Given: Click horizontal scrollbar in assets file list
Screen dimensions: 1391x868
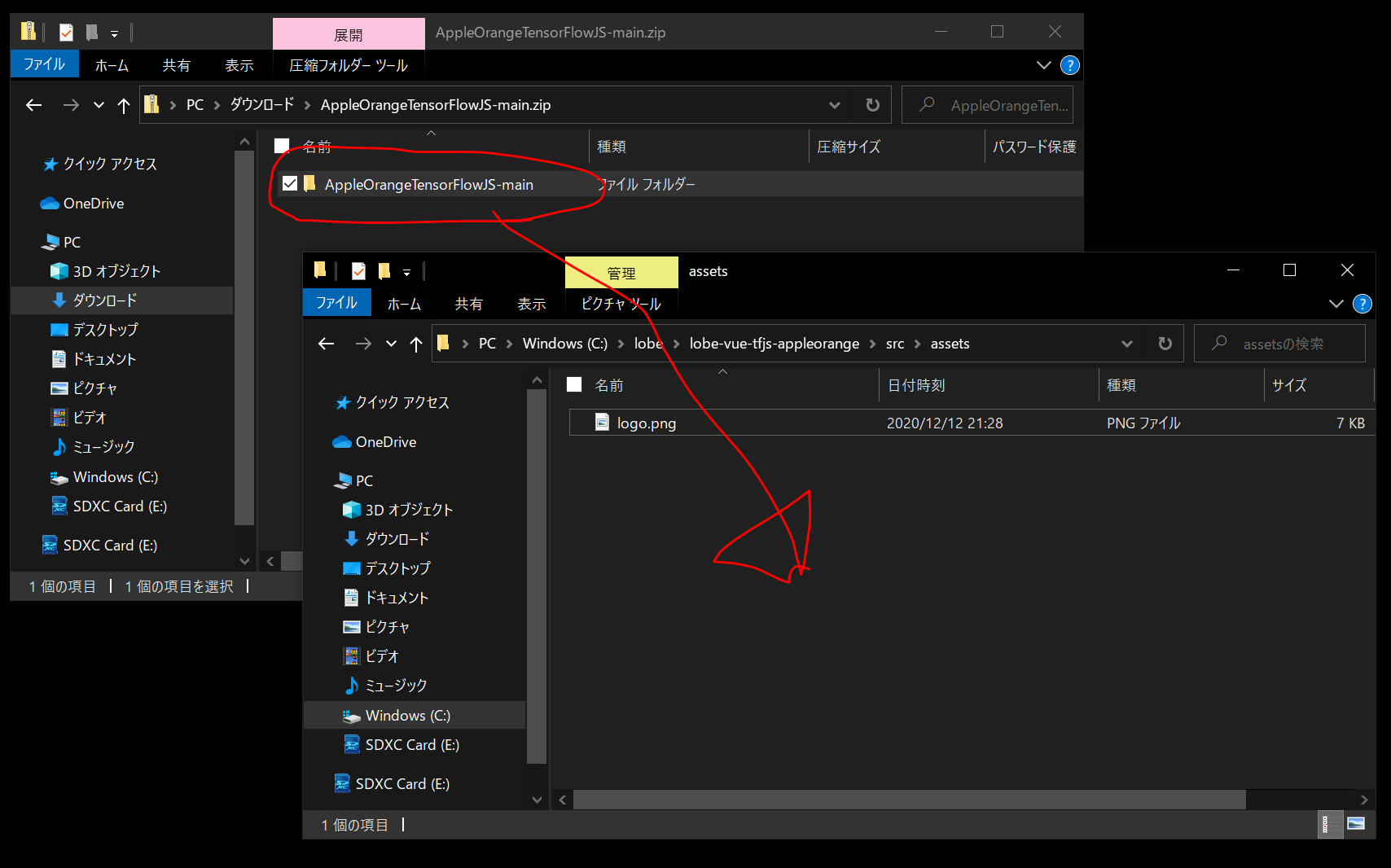Looking at the screenshot, I should (909, 800).
